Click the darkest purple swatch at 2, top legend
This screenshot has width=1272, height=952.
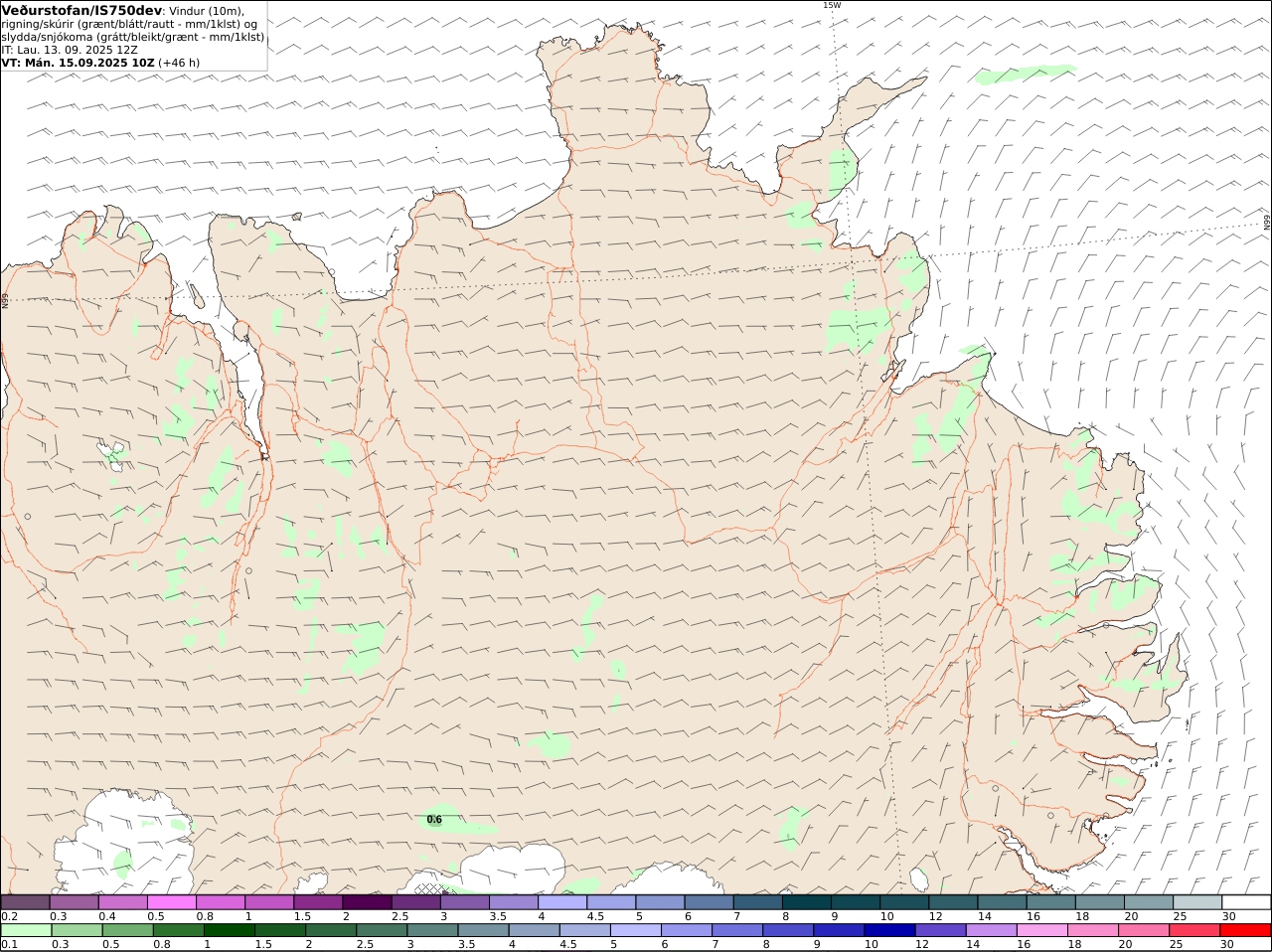(367, 902)
